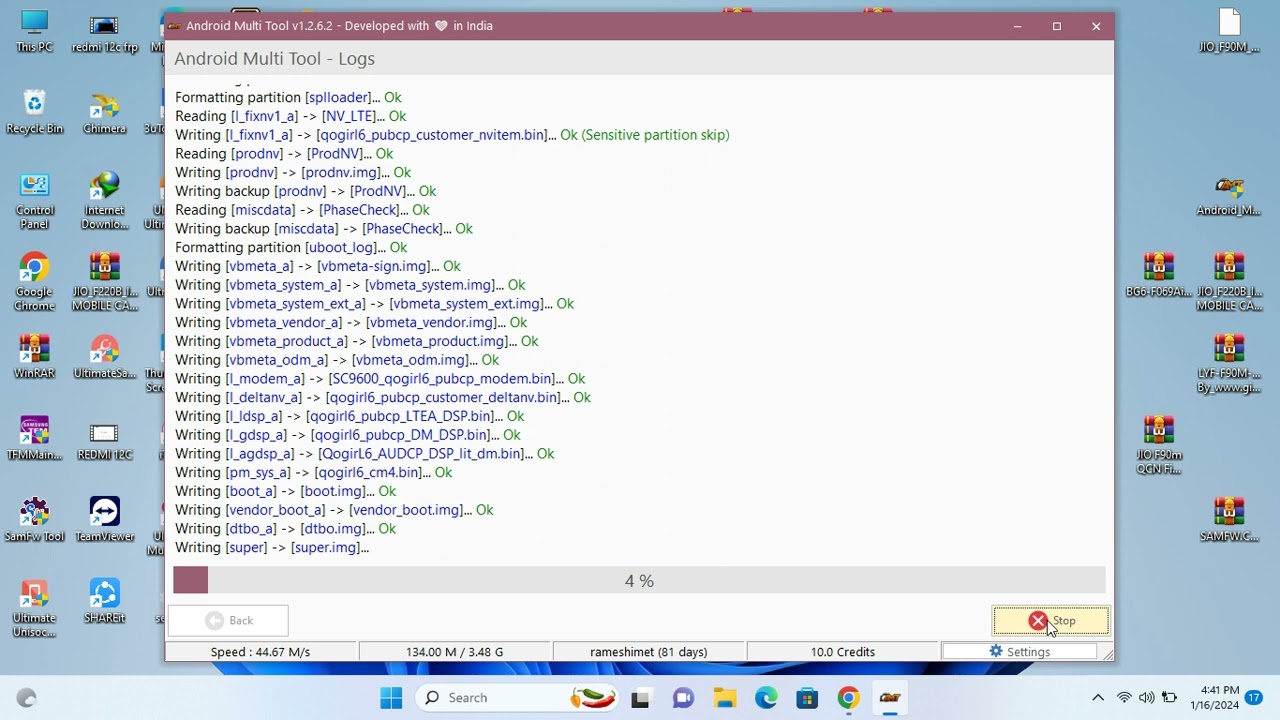The image size is (1280, 720).
Task: Open File Explorer from taskbar
Action: (725, 698)
